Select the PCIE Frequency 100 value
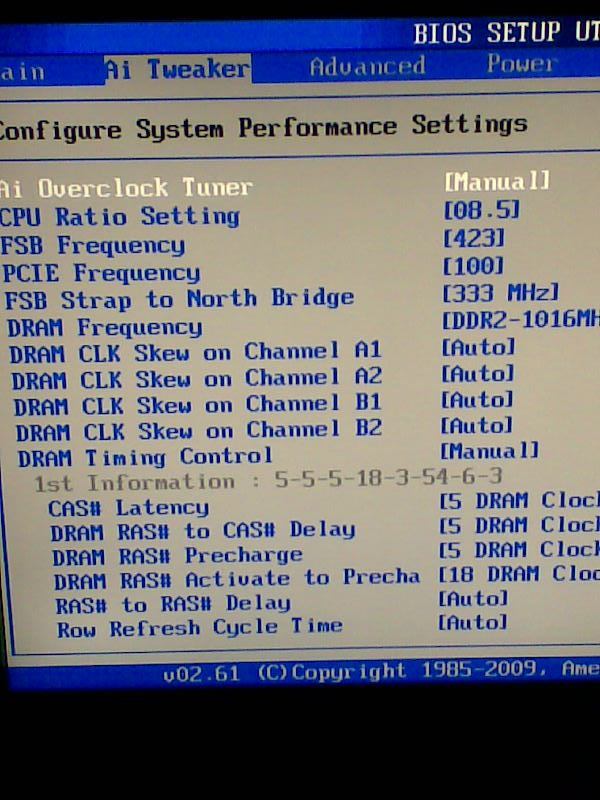This screenshot has width=600, height=800. click(x=473, y=265)
